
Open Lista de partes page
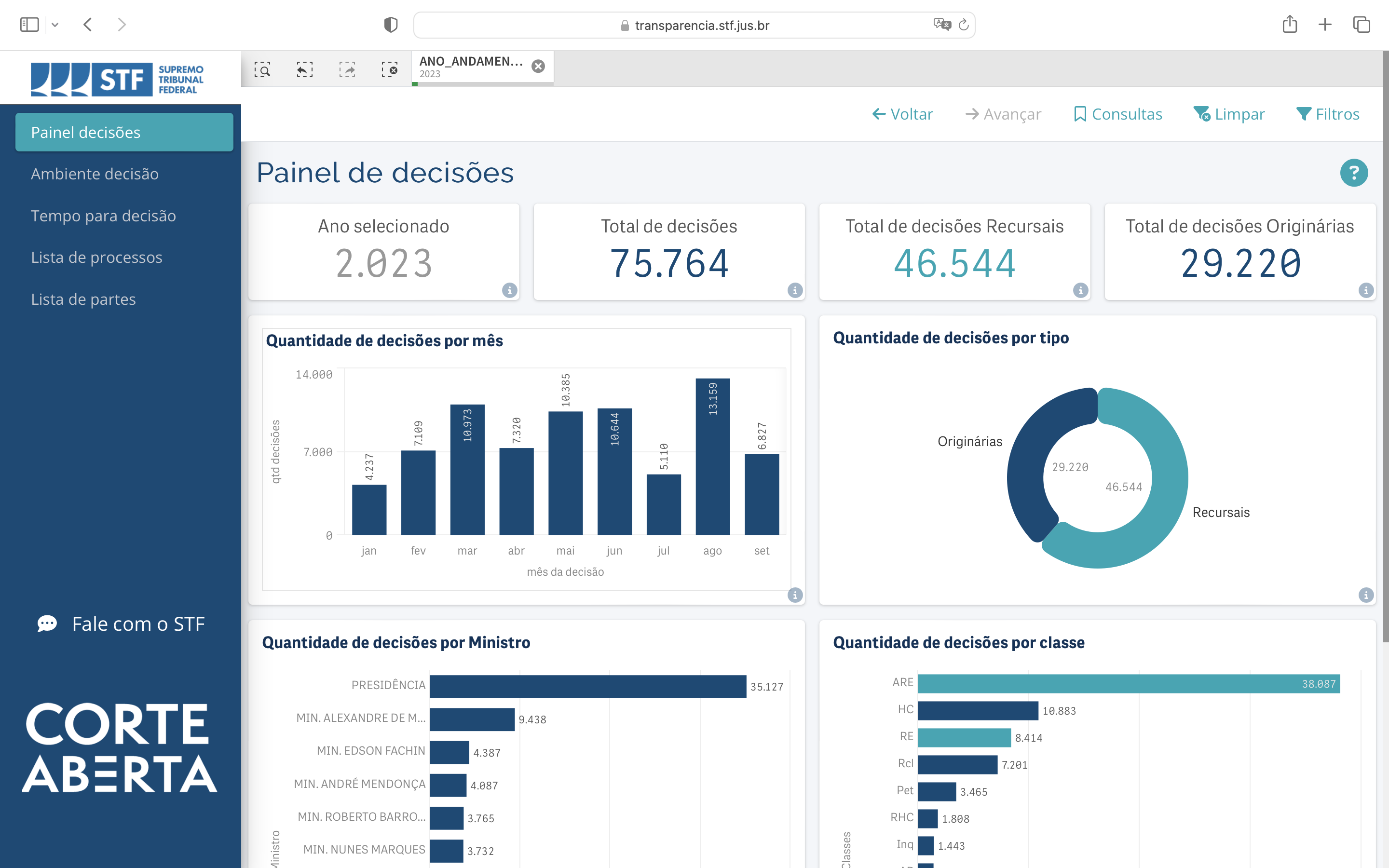click(x=83, y=299)
